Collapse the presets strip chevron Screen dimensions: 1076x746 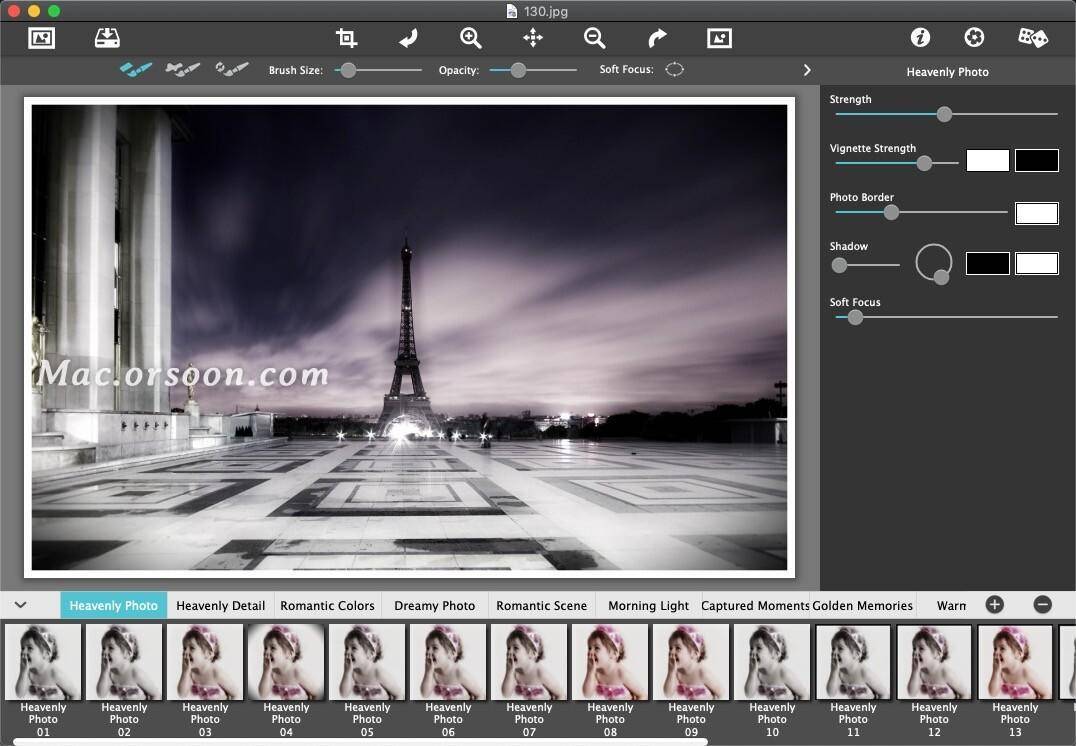(20, 605)
